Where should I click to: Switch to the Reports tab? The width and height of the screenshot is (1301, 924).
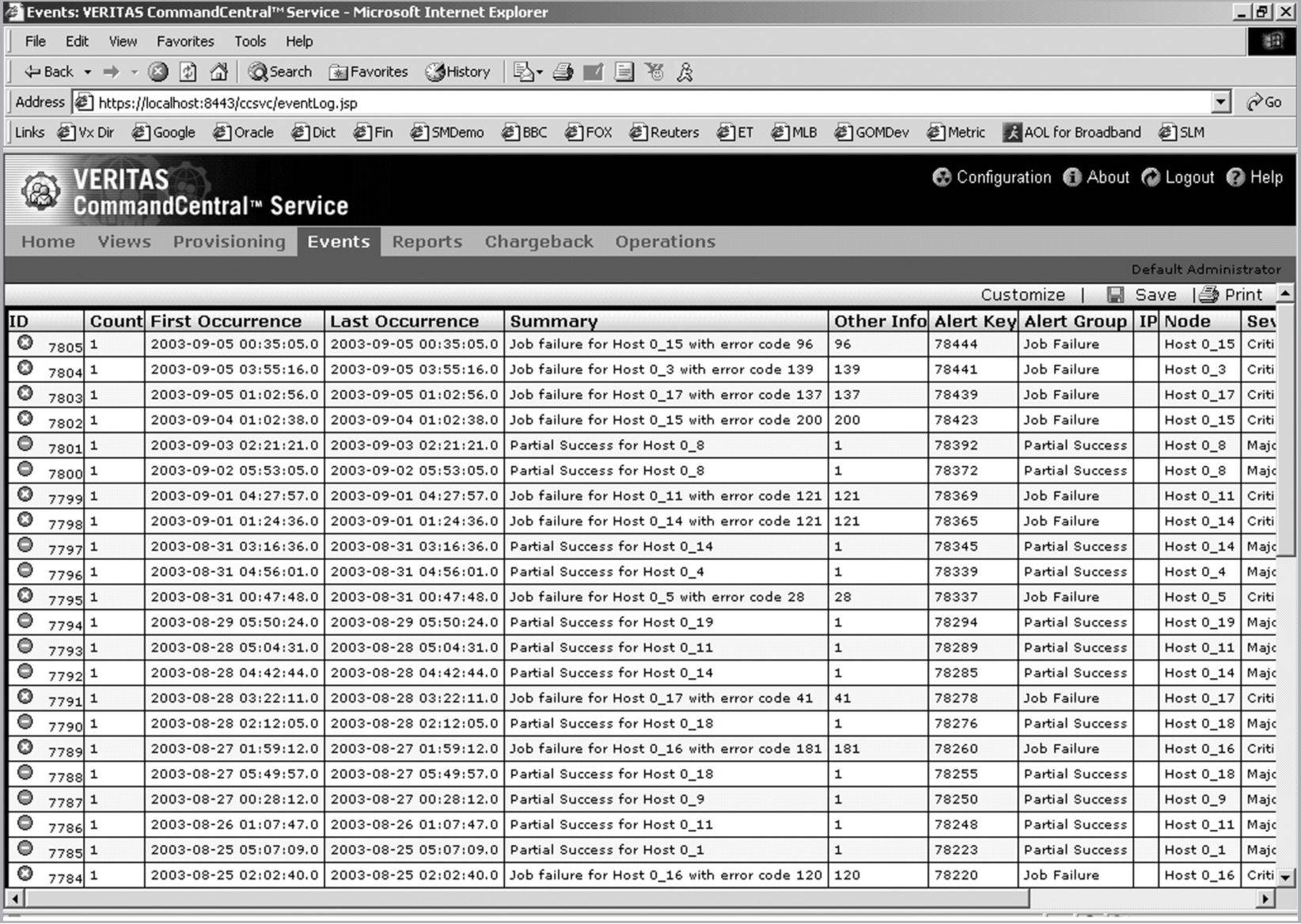pyautogui.click(x=427, y=241)
